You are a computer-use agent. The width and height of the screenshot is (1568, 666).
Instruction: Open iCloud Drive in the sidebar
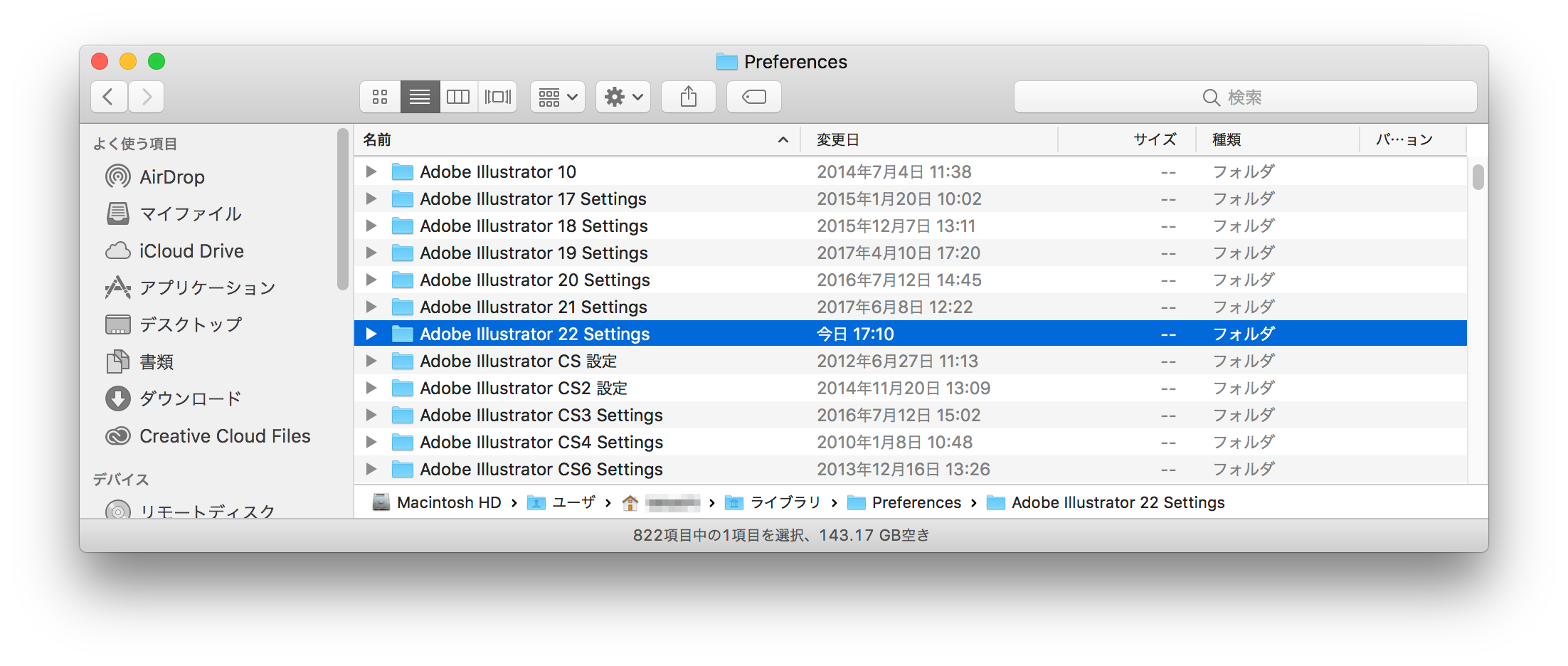point(175,250)
